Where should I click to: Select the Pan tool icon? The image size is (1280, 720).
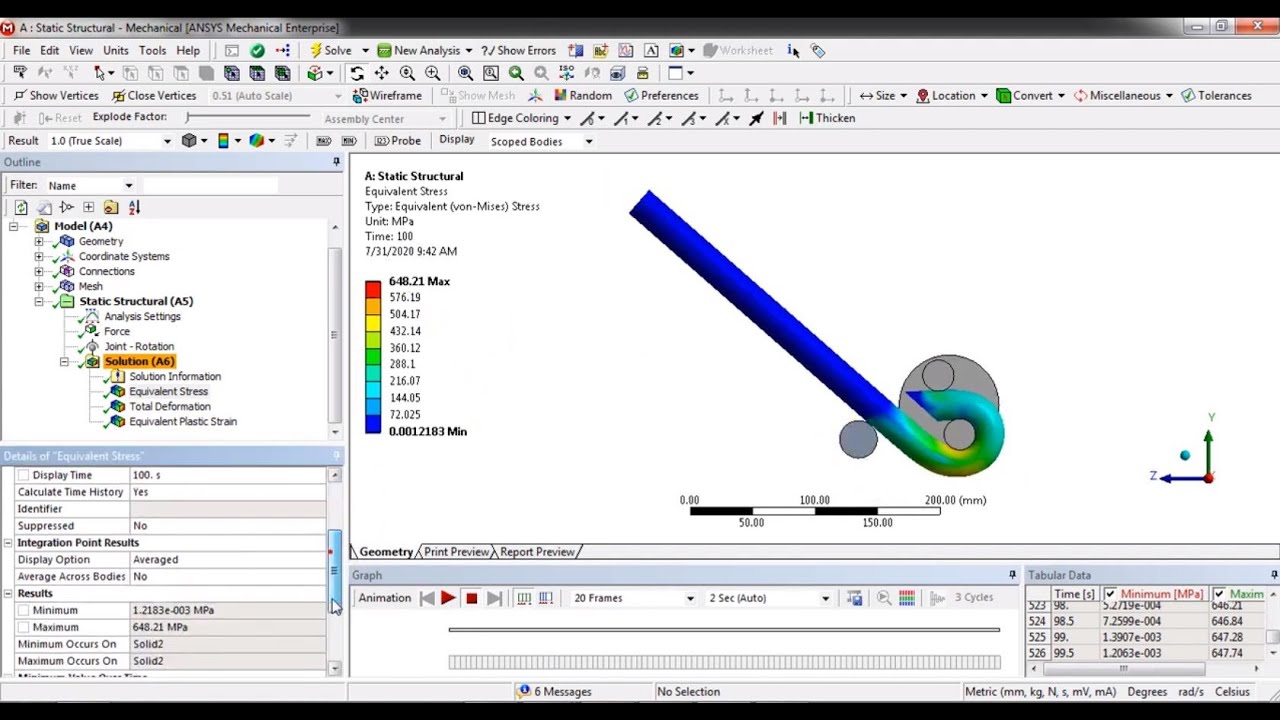tap(382, 73)
